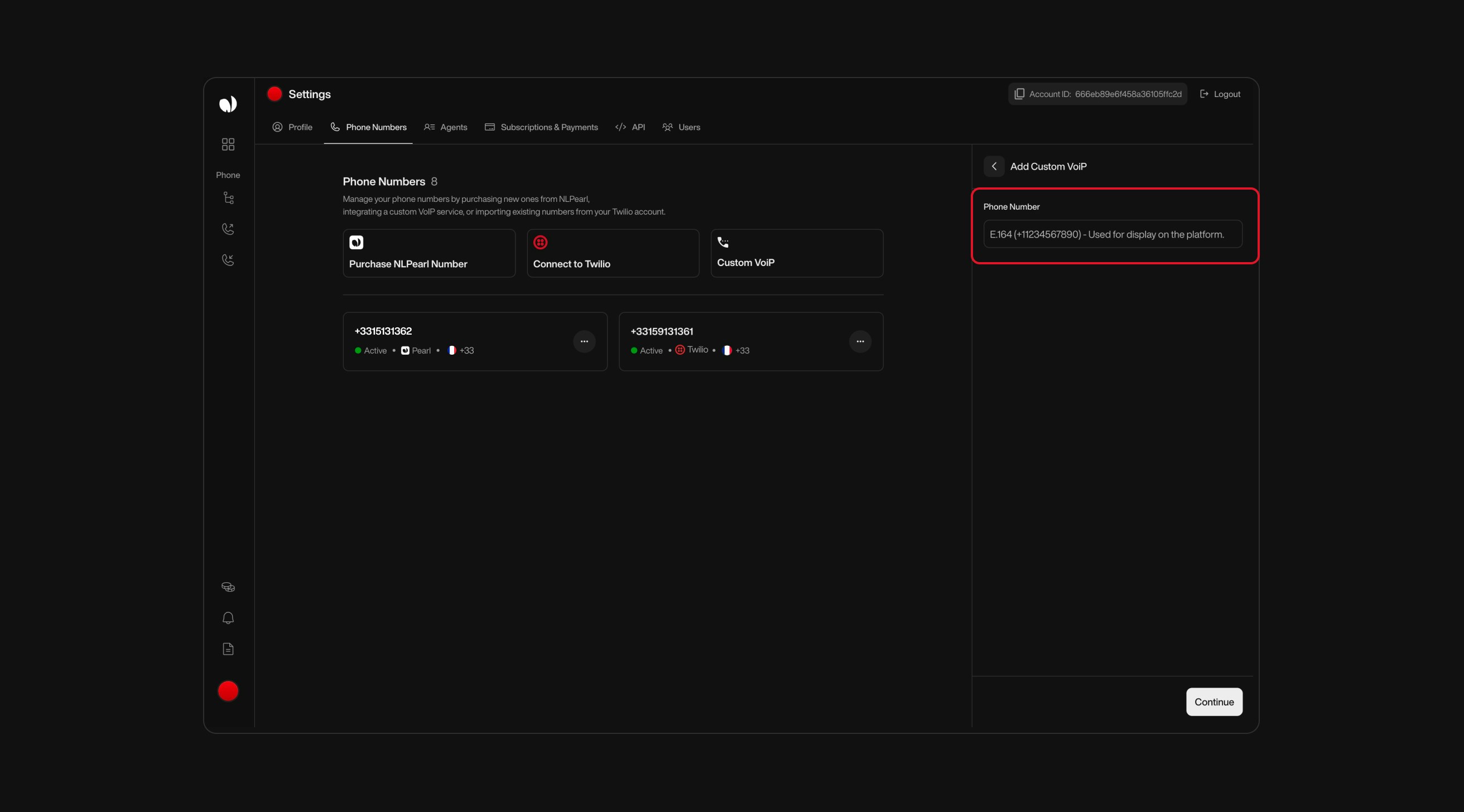Open the billing coins icon in sidebar
Viewport: 1464px width, 812px height.
click(228, 587)
